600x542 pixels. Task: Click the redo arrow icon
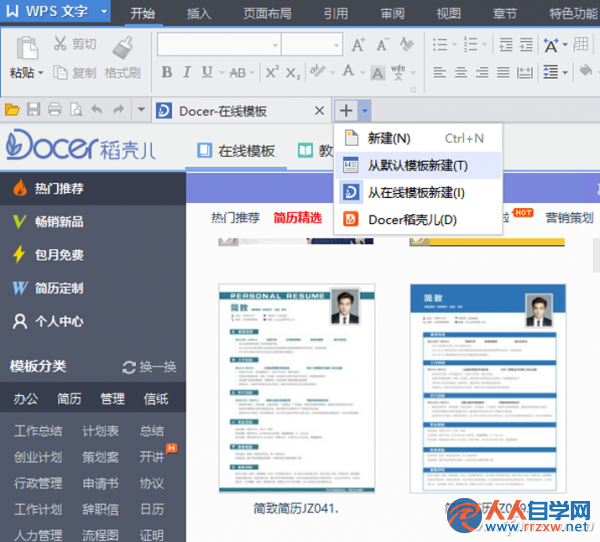(119, 110)
